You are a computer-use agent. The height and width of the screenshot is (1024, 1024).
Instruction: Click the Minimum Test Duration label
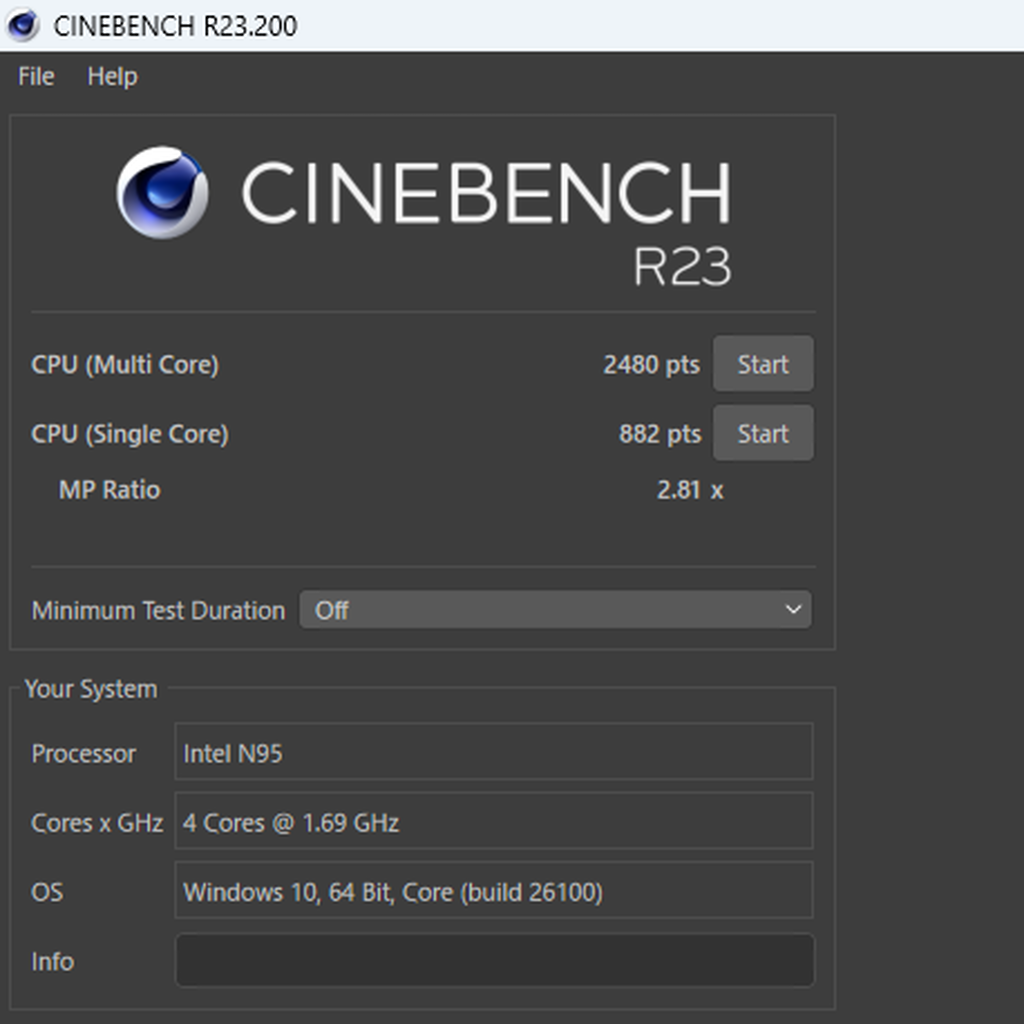[x=158, y=610]
